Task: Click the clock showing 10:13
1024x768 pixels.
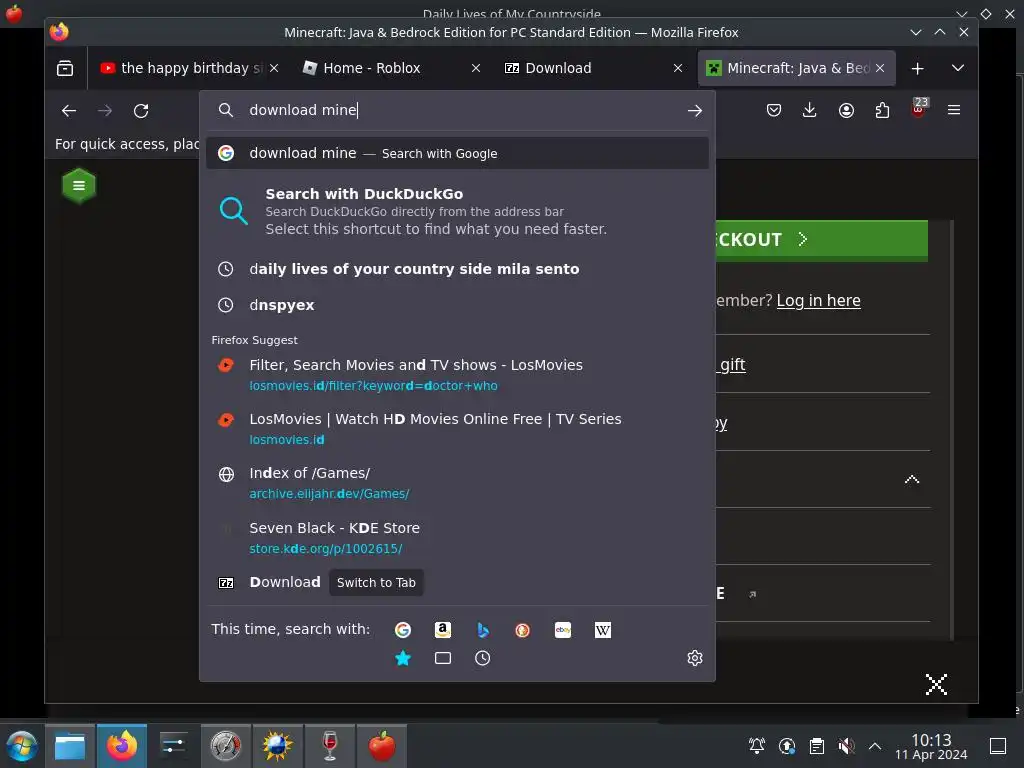Action: click(931, 746)
